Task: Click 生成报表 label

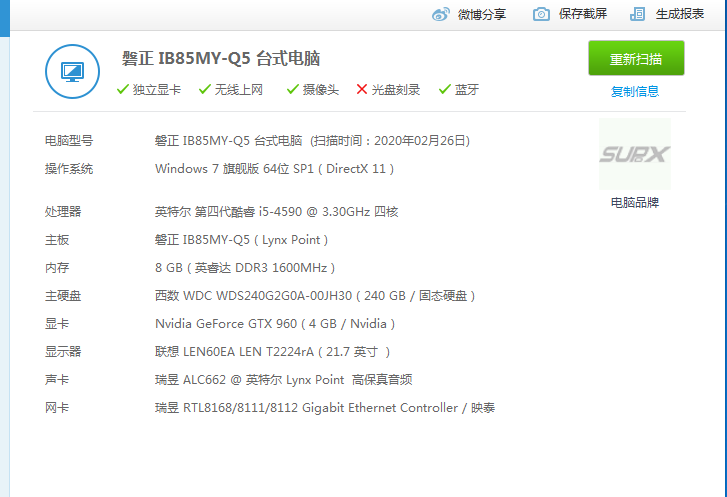Action: [680, 14]
